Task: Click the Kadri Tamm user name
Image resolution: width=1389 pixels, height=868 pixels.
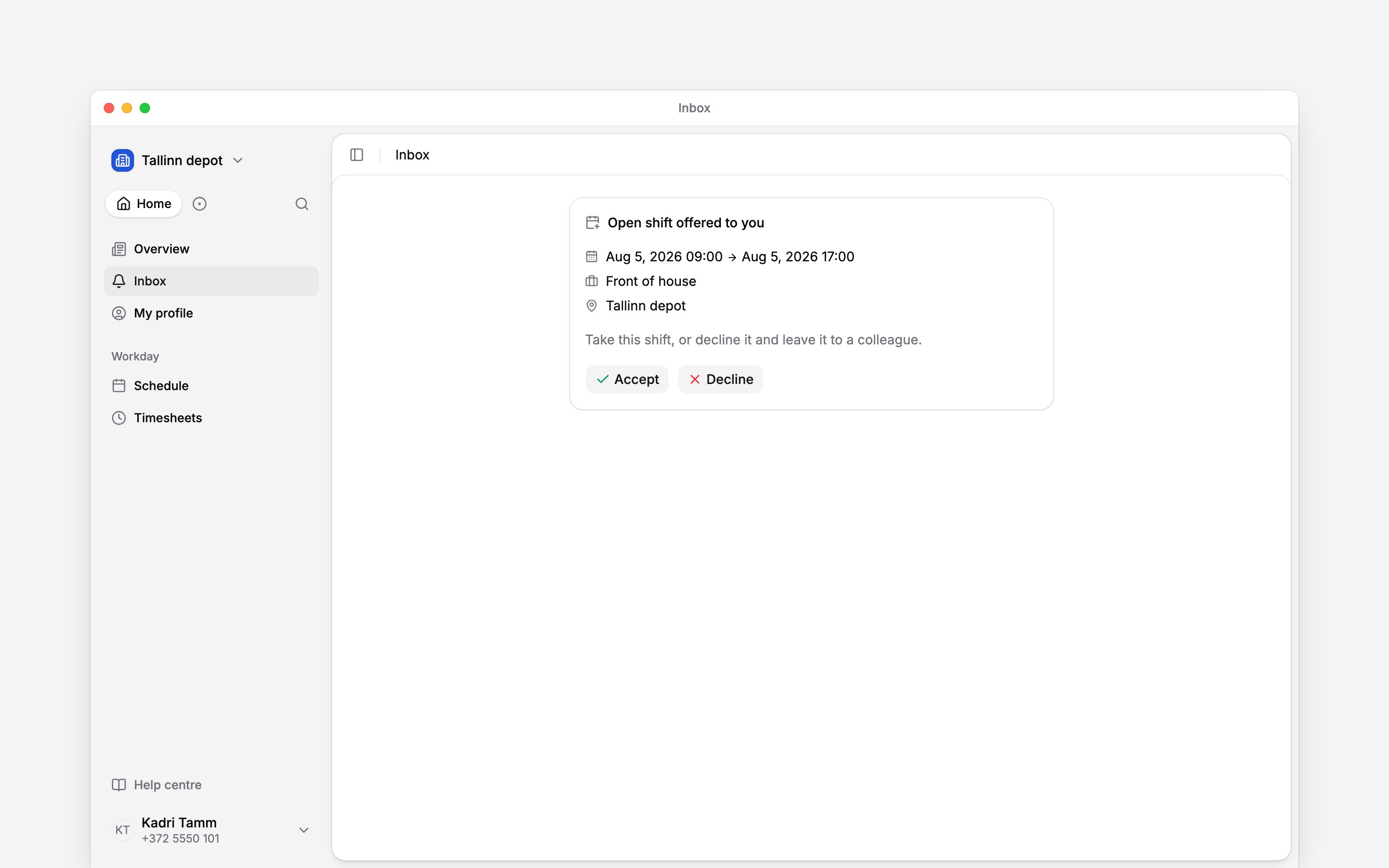Action: pos(179,823)
